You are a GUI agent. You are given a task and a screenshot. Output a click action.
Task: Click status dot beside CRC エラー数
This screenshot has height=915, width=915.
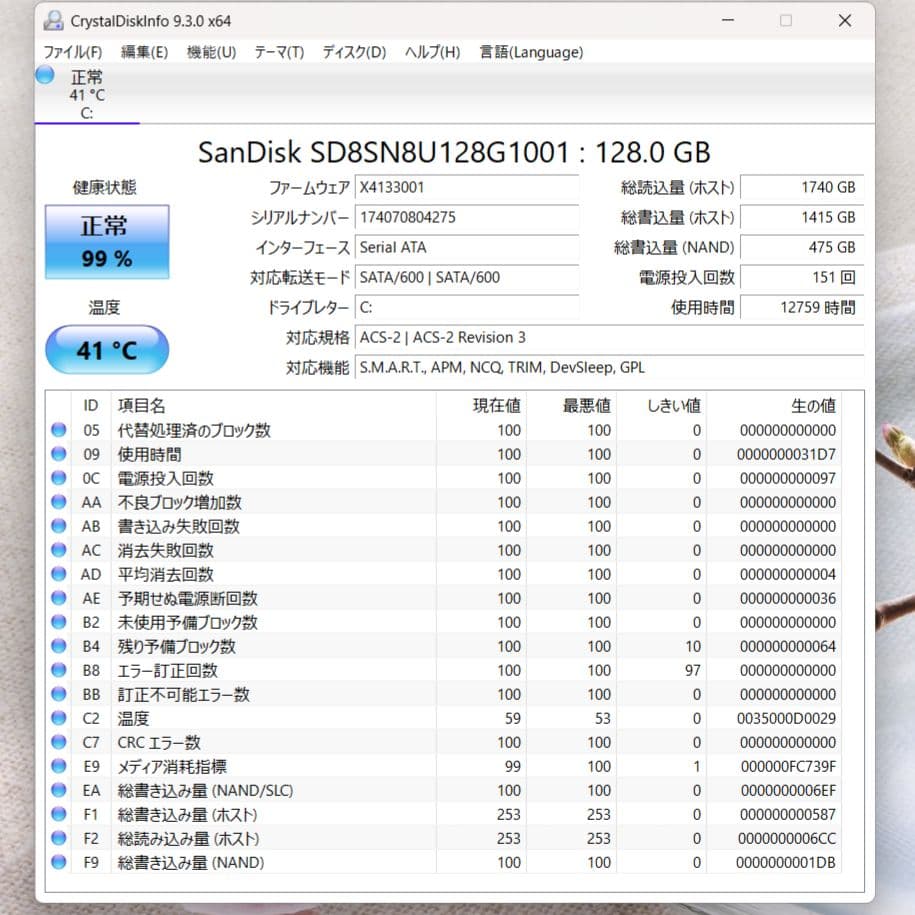tap(58, 742)
